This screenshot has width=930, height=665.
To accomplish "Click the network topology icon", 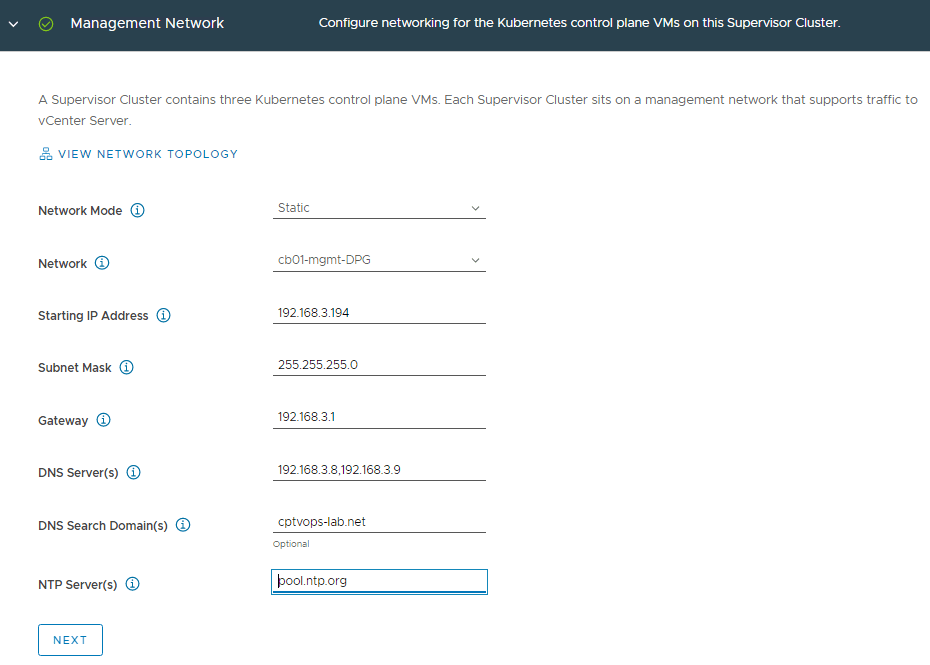I will 45,154.
